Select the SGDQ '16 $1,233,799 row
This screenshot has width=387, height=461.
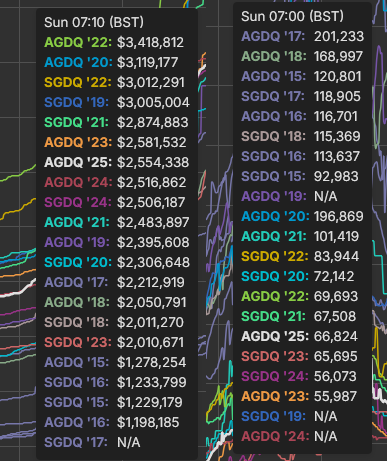(115, 382)
